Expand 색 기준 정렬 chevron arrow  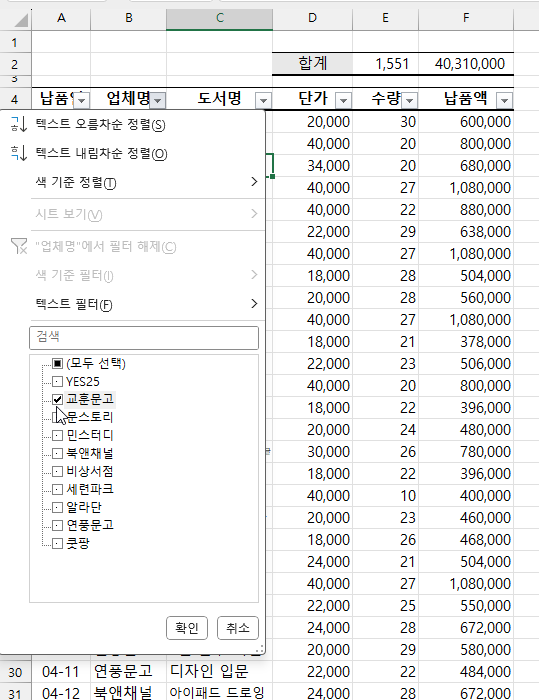pos(254,182)
